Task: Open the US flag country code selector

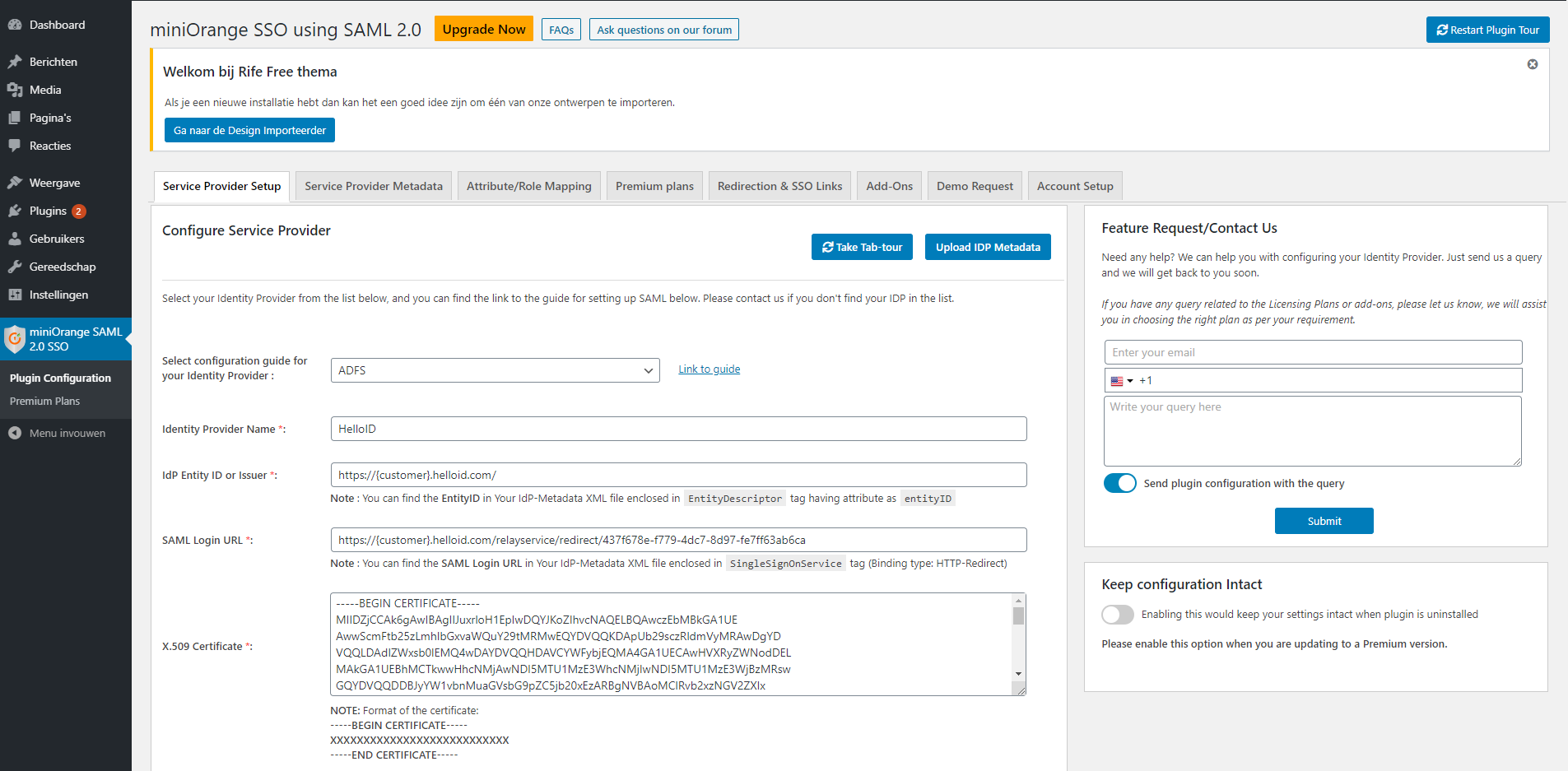Action: [1122, 381]
